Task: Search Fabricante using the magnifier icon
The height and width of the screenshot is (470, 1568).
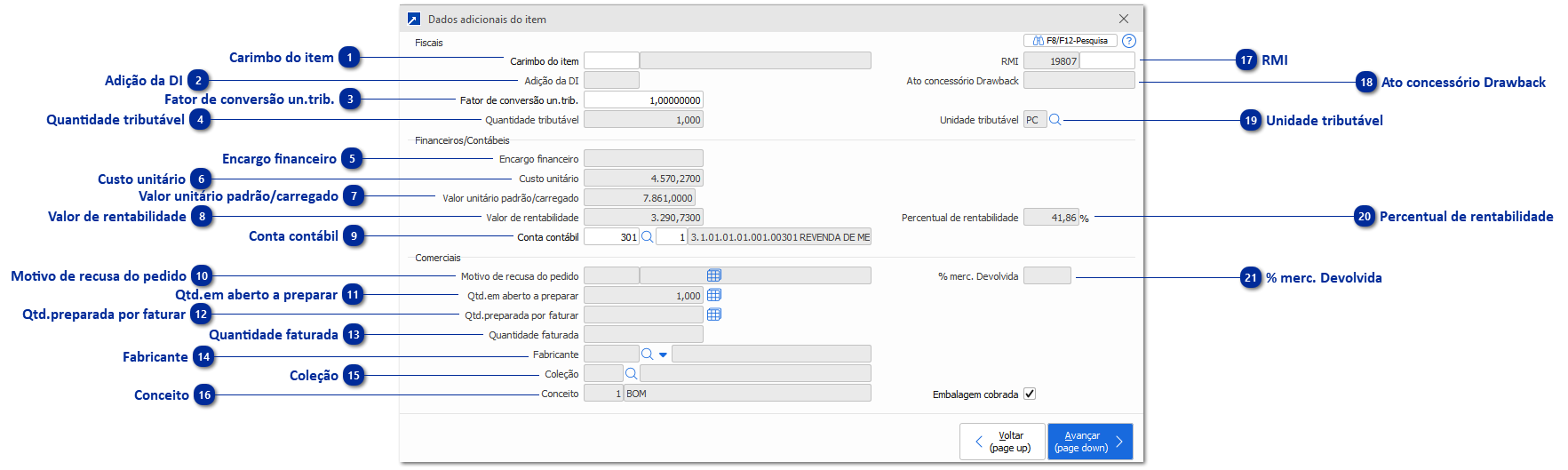Action: pos(648,354)
